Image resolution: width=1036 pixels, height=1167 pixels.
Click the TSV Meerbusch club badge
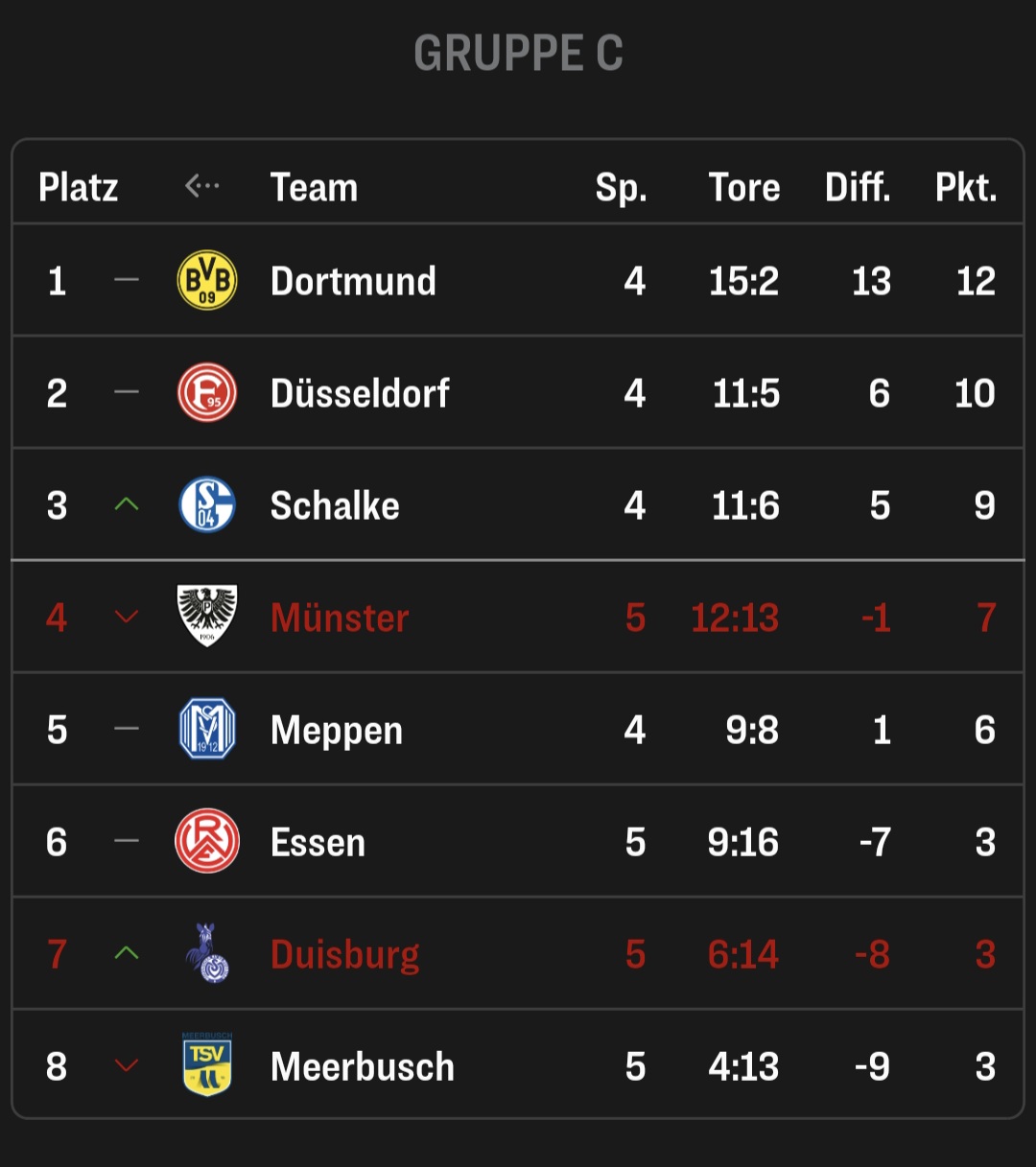(x=207, y=1064)
